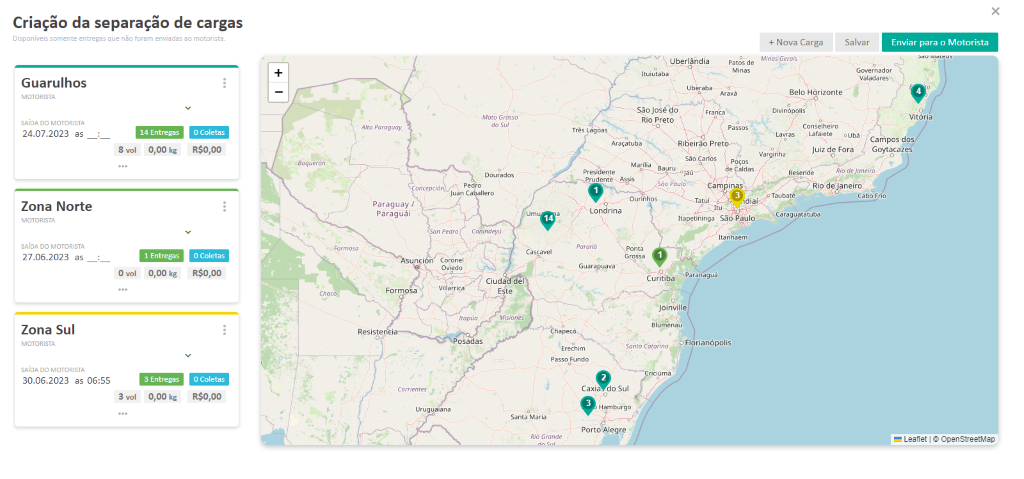Expand the Zona Sul motorista dropdown
Screen dimensions: 1024x479
[x=187, y=354]
